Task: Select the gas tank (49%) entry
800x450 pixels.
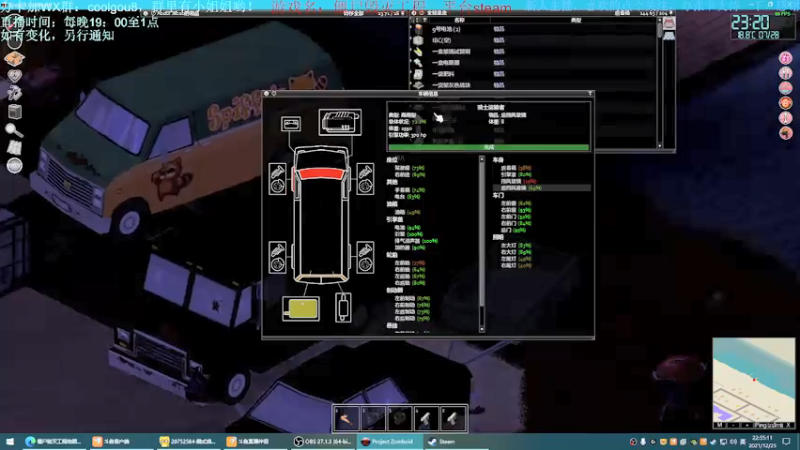Action: [x=407, y=212]
